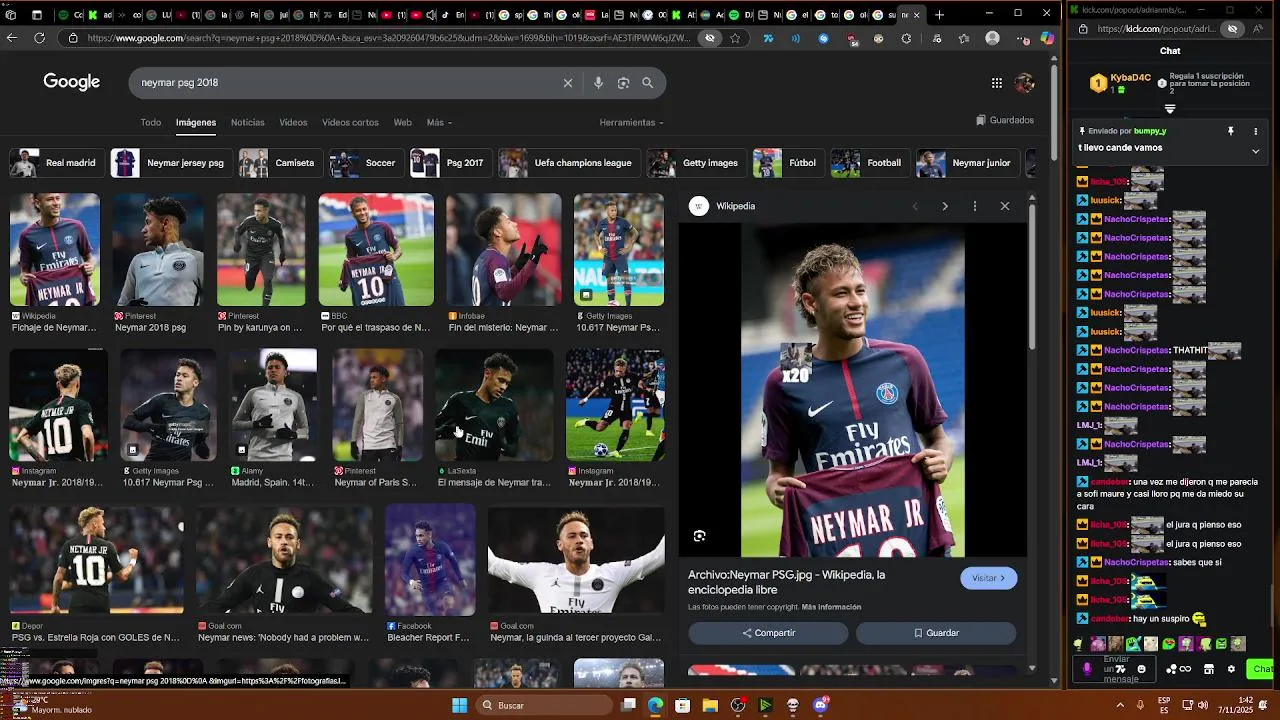Reload the Google page
Viewport: 1280px width, 720px height.
39,38
